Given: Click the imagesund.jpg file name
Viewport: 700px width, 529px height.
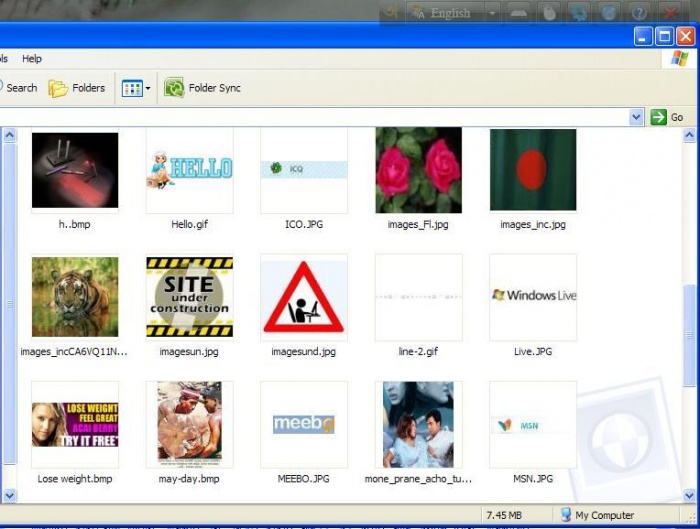Looking at the screenshot, I should (x=304, y=352).
